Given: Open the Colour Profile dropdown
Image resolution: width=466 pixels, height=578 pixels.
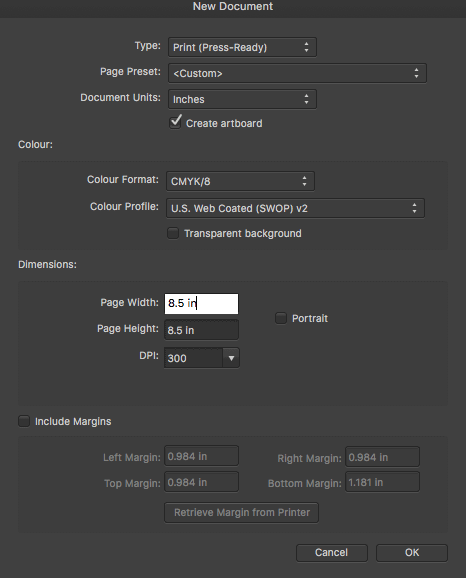Looking at the screenshot, I should (295, 208).
